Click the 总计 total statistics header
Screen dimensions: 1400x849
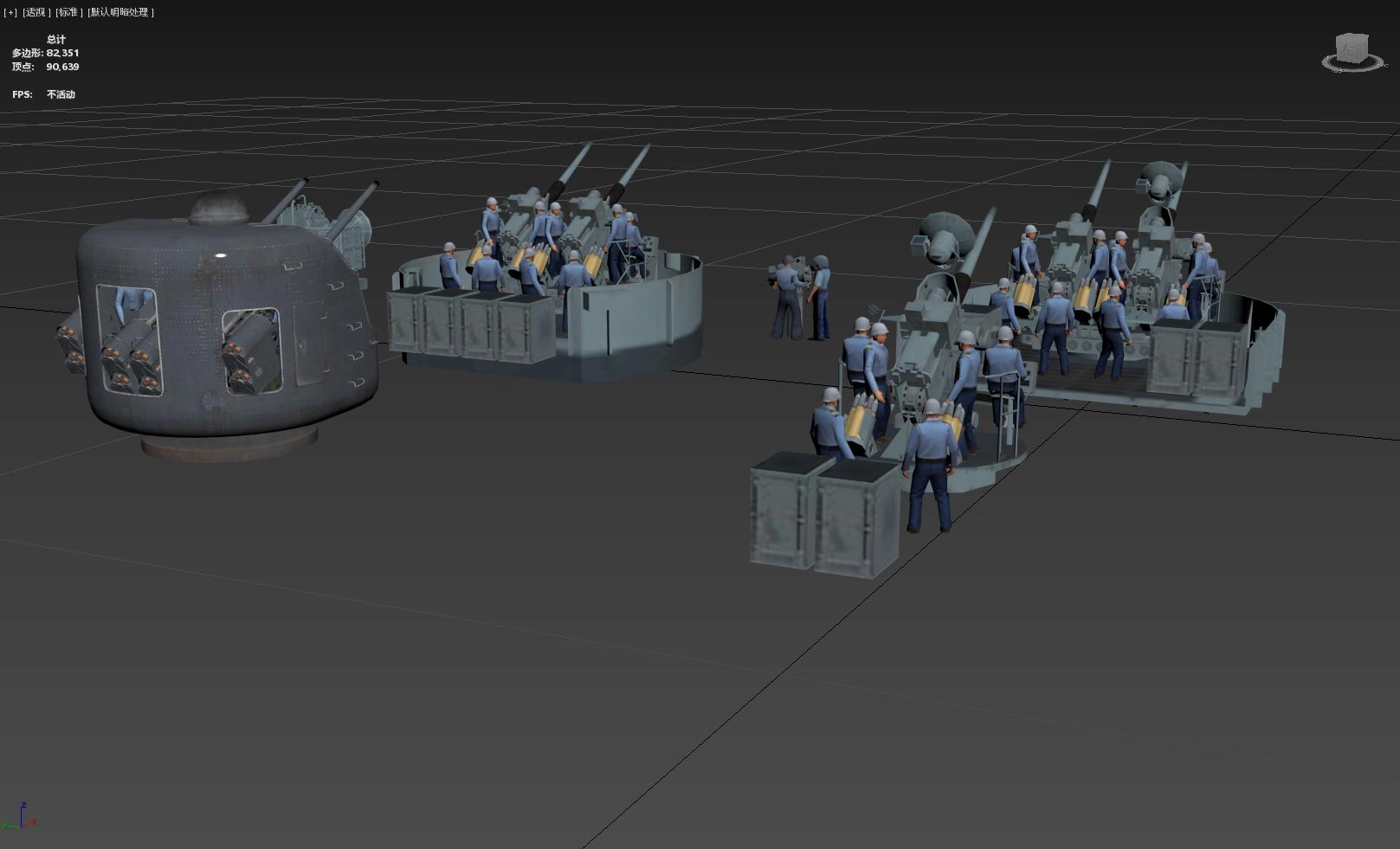[56, 39]
